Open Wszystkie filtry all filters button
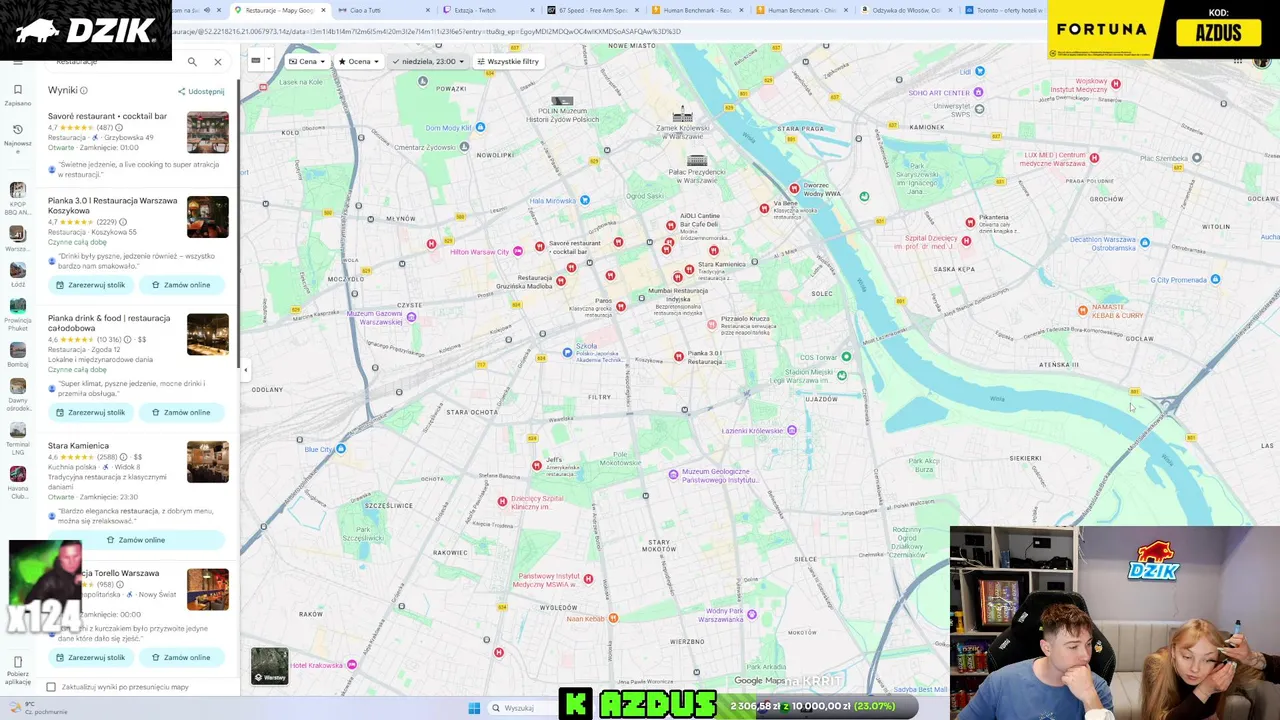This screenshot has height=720, width=1280. tap(507, 61)
